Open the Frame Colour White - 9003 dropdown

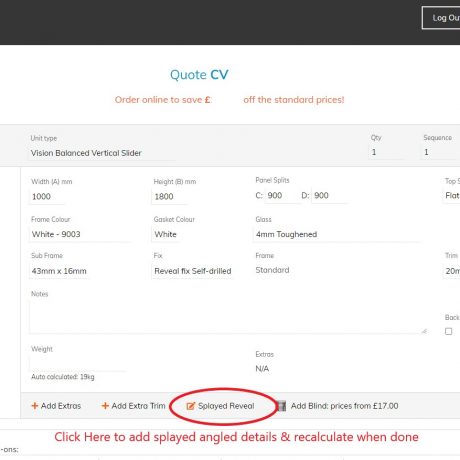tap(81, 234)
